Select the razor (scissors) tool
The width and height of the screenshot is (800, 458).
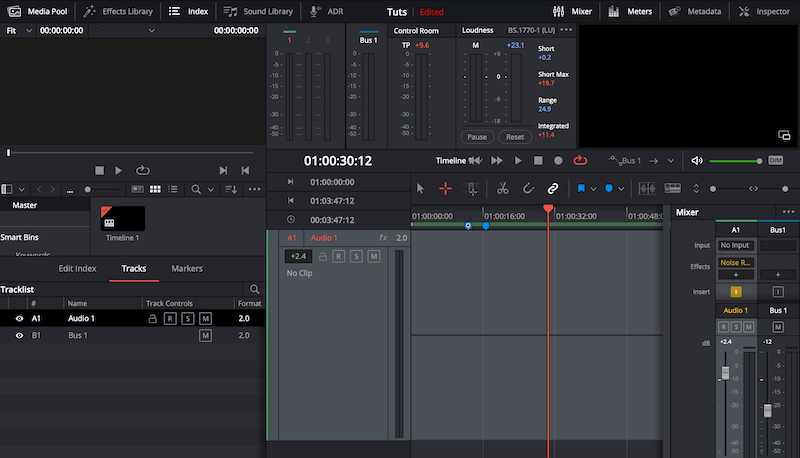(502, 188)
